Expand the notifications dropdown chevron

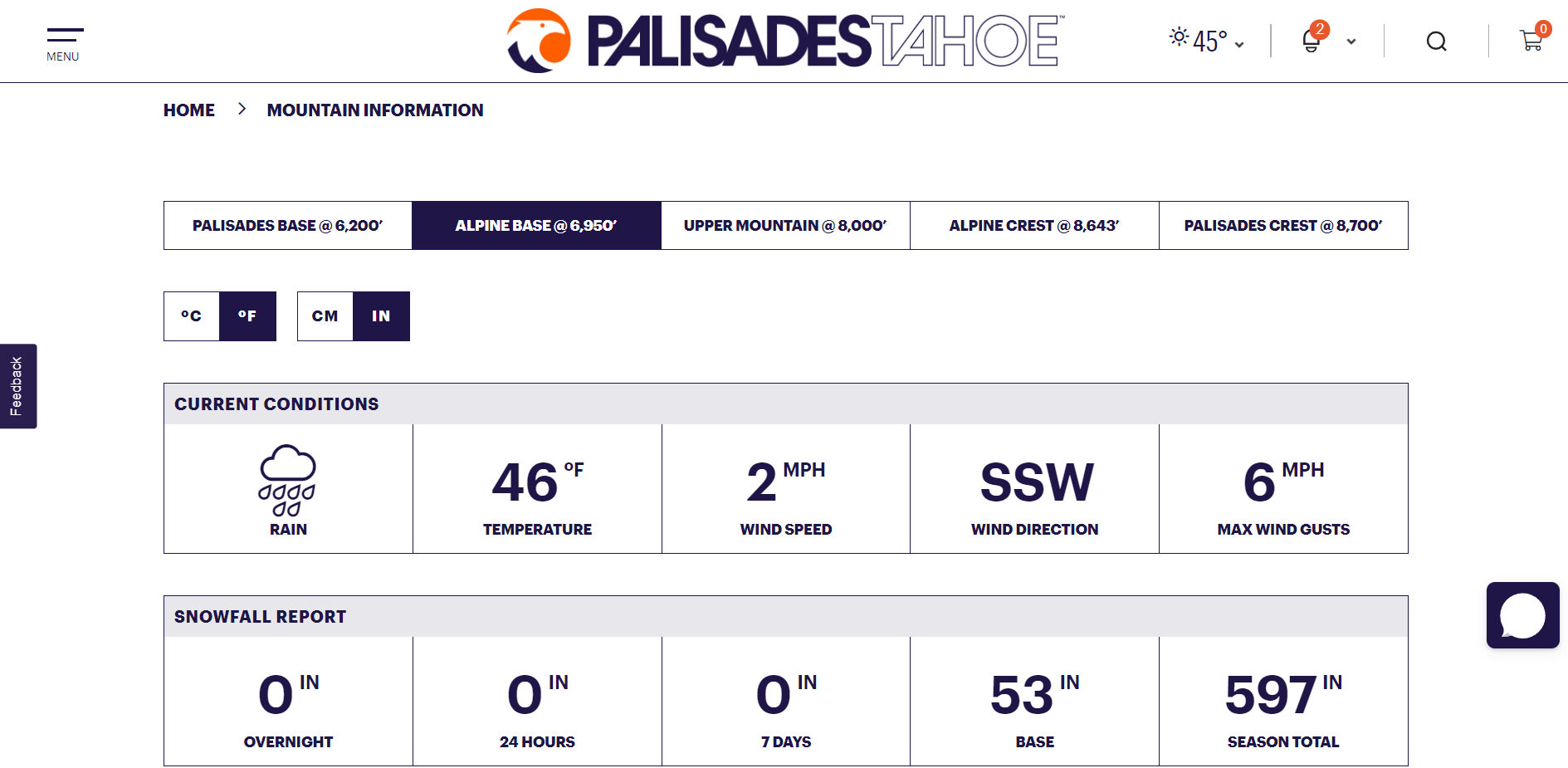(x=1351, y=42)
